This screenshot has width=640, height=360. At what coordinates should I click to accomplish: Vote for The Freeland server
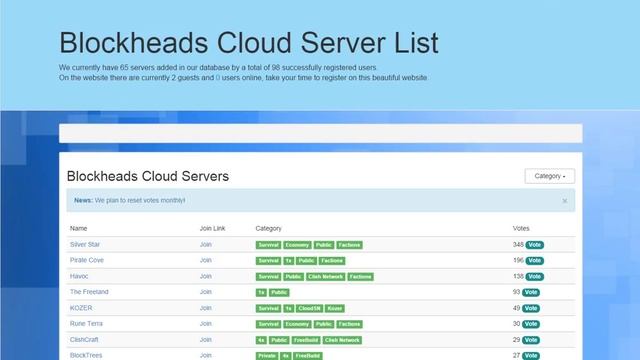[x=531, y=292]
